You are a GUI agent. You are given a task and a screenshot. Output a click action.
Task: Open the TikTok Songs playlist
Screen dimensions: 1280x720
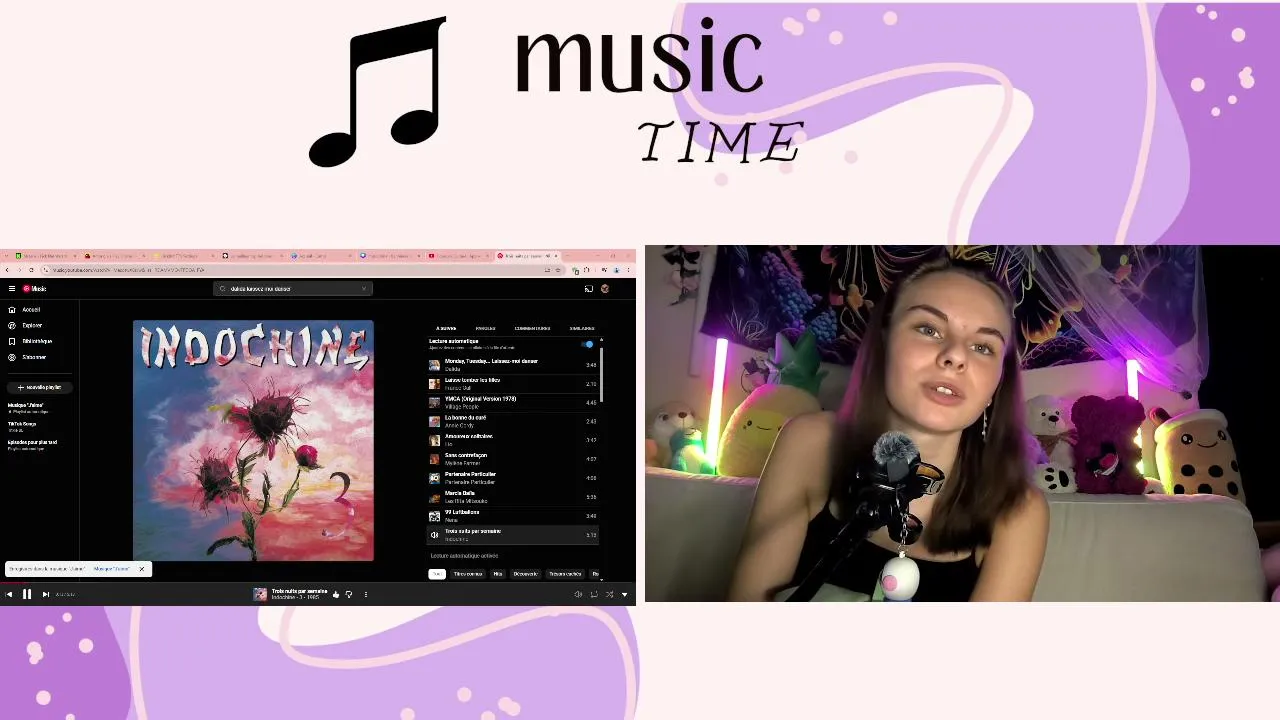[23, 427]
